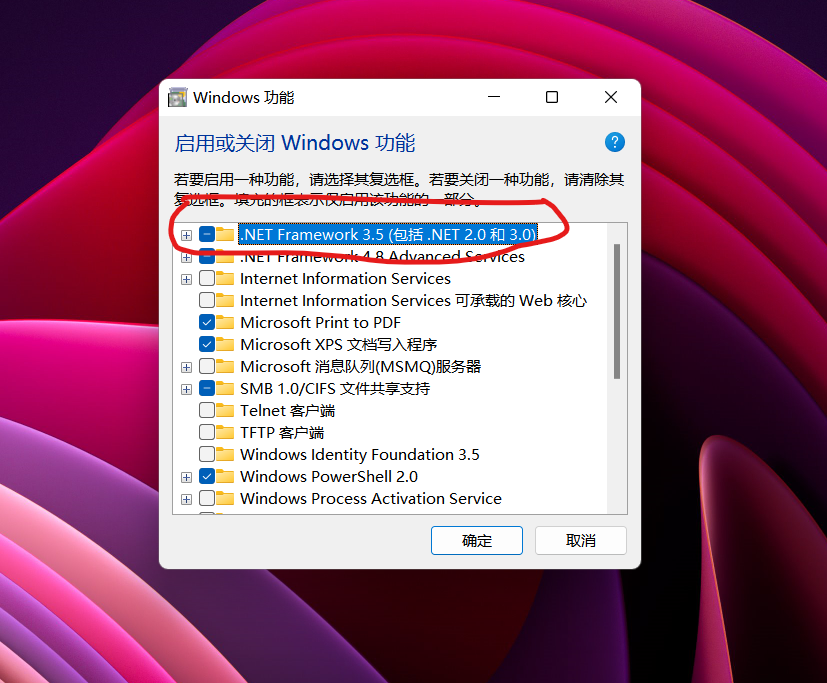
Task: Uncheck the Windows PowerShell 2.0 checkbox
Action: pos(207,477)
